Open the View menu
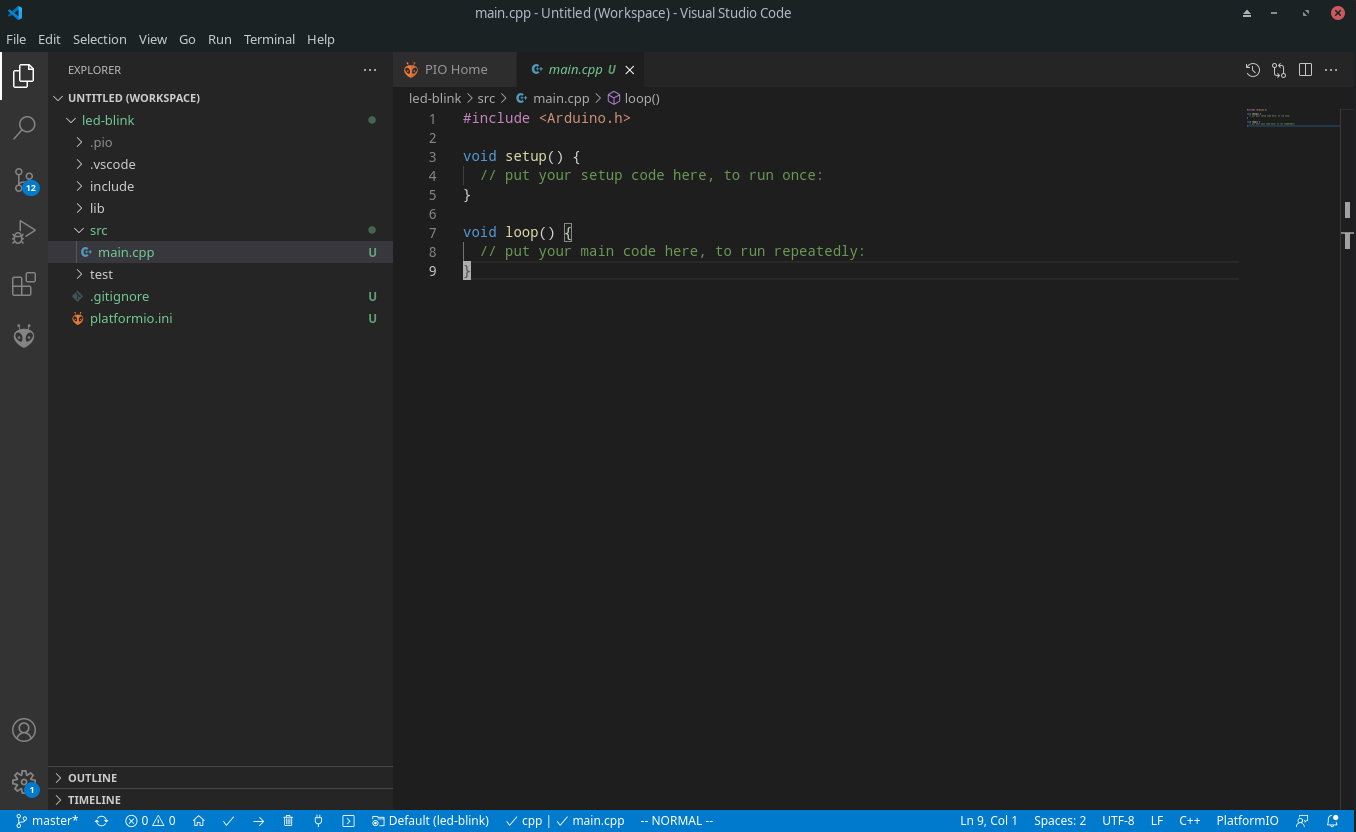The width and height of the screenshot is (1356, 832). [153, 39]
